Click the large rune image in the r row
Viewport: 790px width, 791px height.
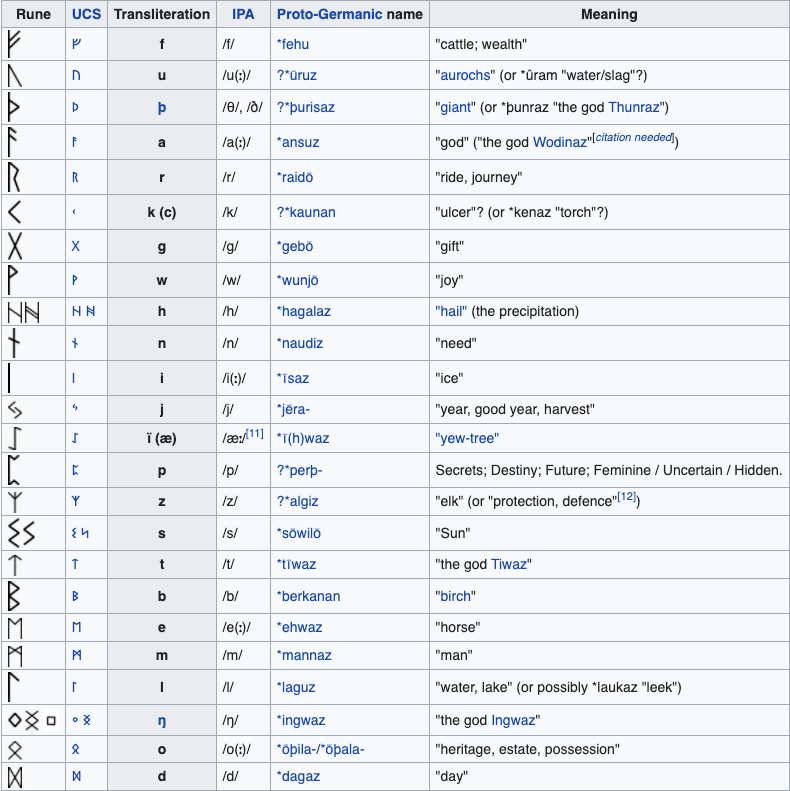pyautogui.click(x=15, y=177)
